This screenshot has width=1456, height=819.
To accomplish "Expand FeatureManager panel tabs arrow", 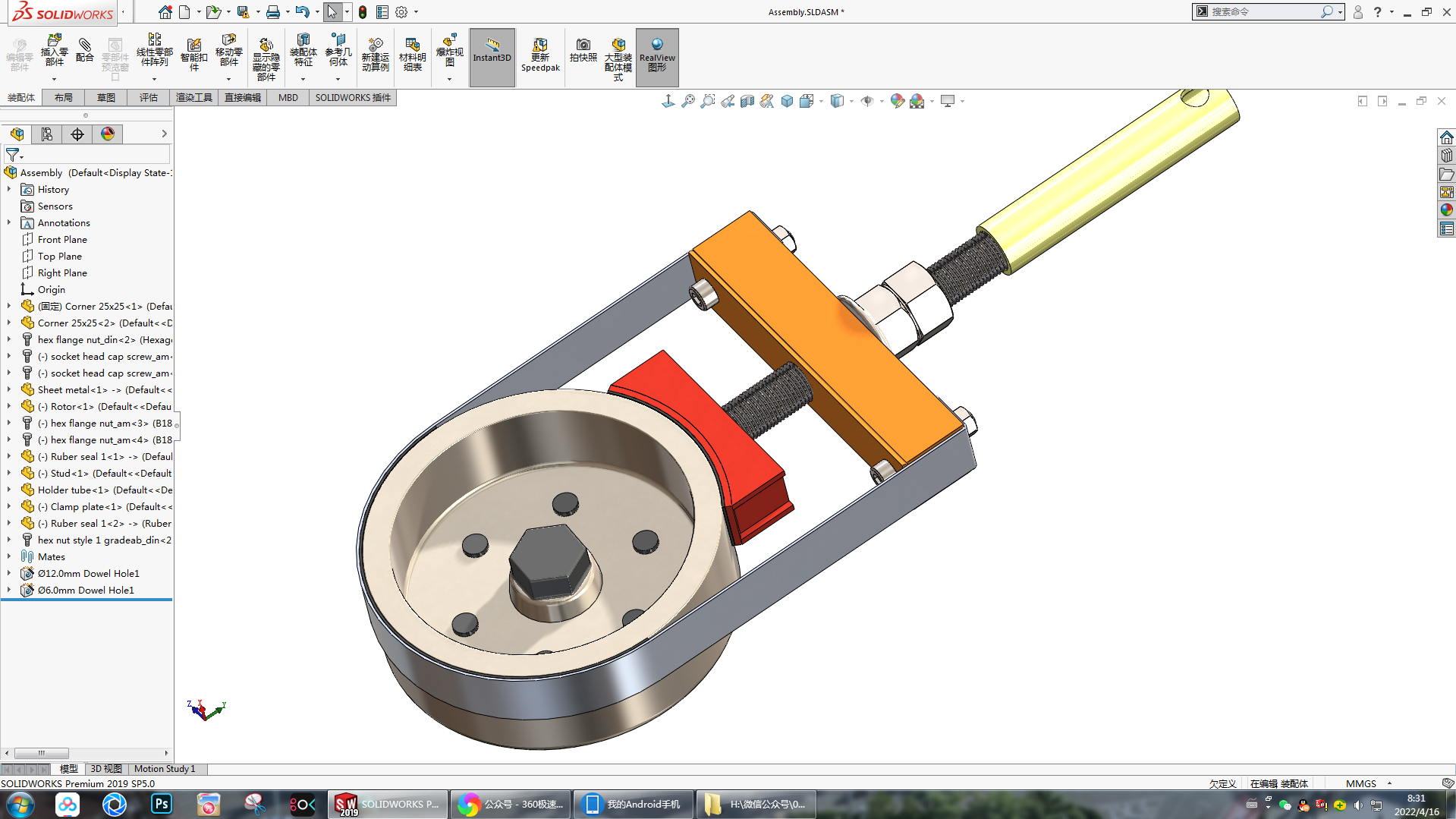I will 164,134.
